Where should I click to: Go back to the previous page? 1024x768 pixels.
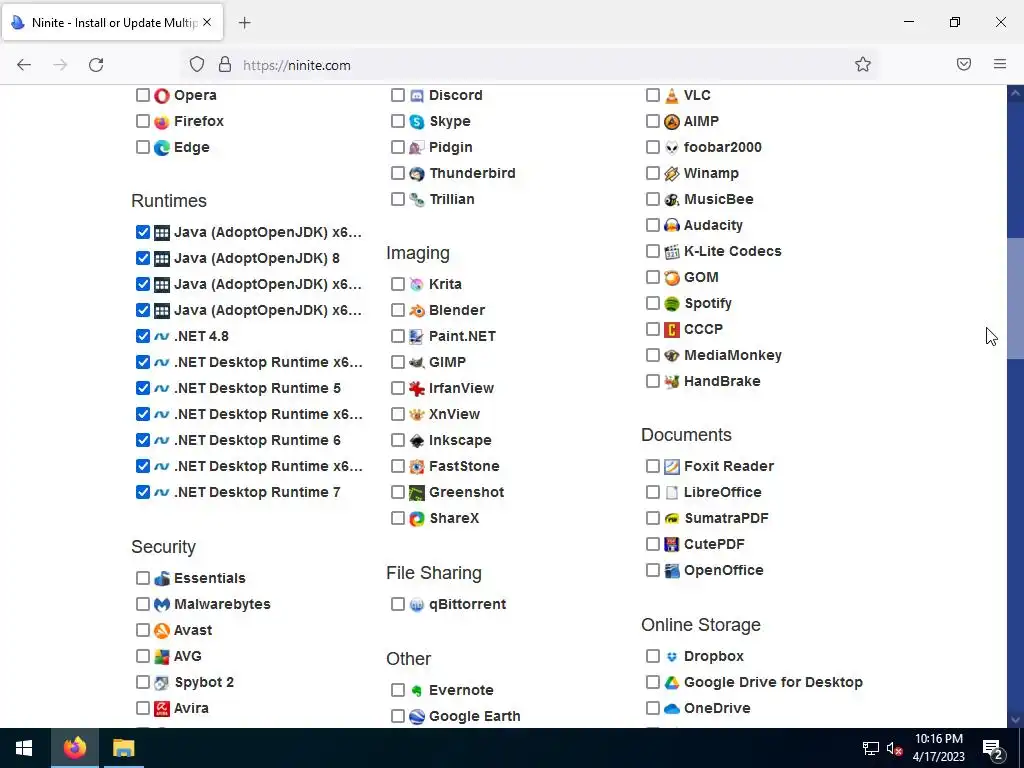click(x=24, y=65)
